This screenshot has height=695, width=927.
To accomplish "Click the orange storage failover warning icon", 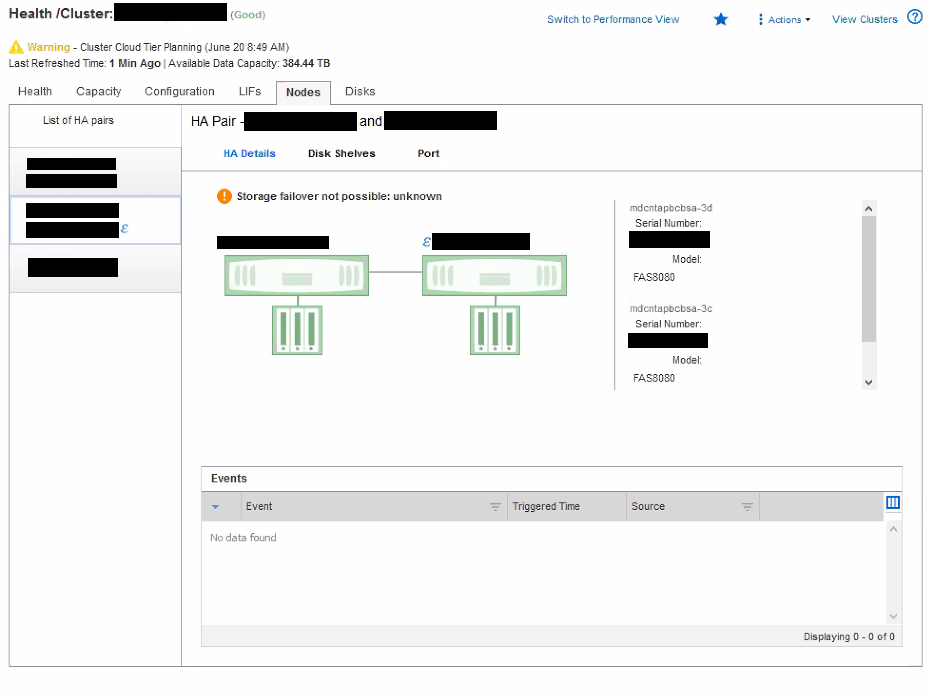I will point(224,196).
